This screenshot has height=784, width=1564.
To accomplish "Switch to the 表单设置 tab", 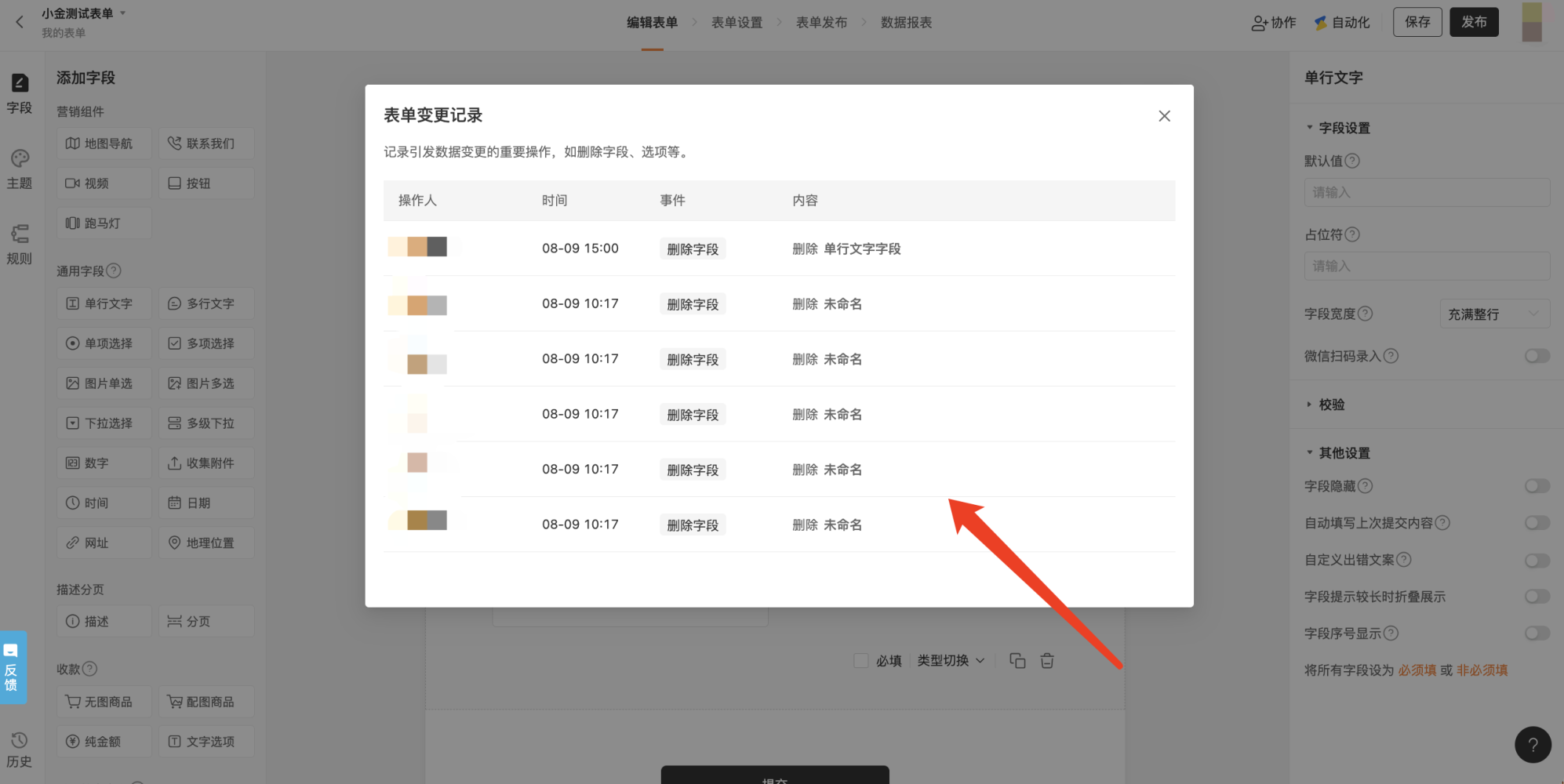I will click(737, 23).
